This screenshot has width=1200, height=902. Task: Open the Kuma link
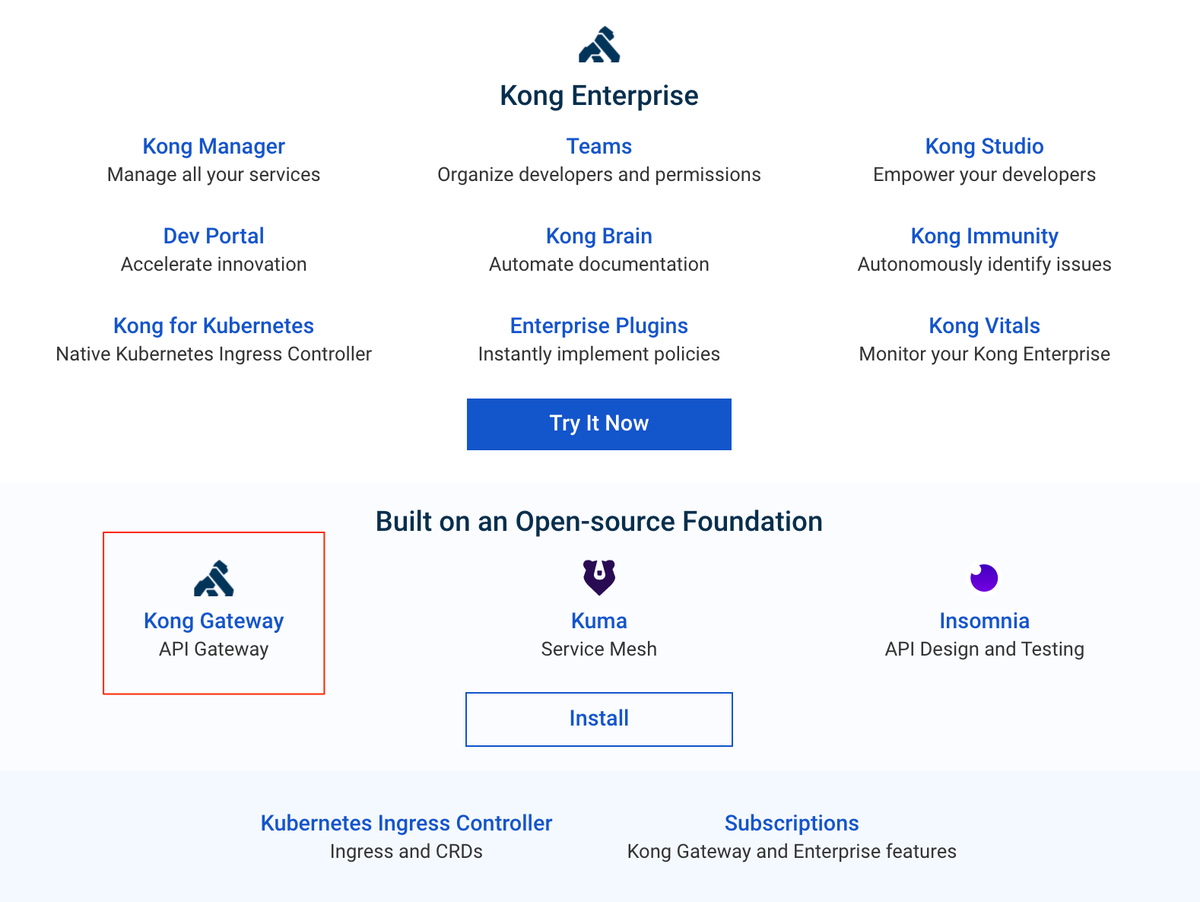coord(598,621)
